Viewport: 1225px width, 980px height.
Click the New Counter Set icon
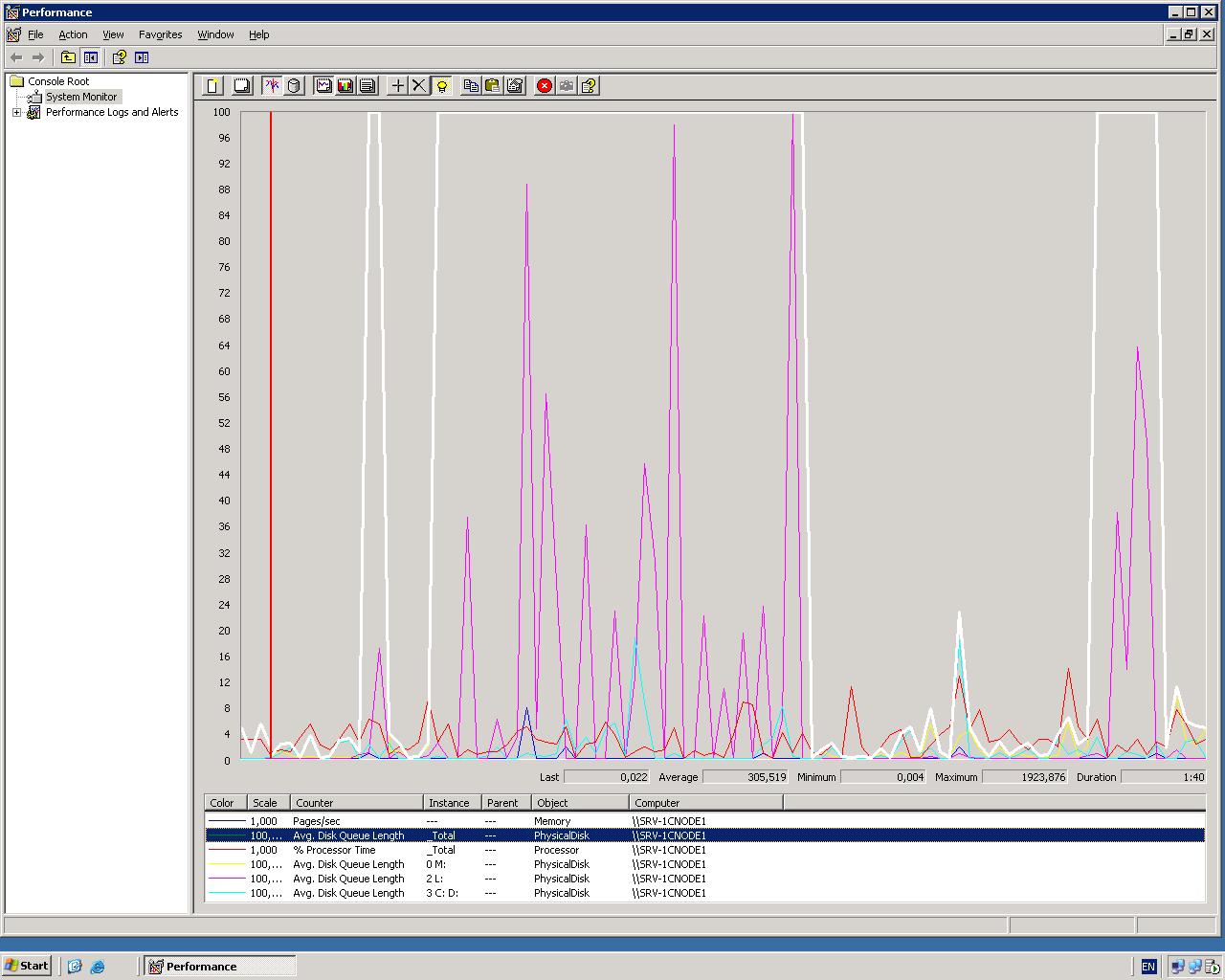(x=212, y=86)
